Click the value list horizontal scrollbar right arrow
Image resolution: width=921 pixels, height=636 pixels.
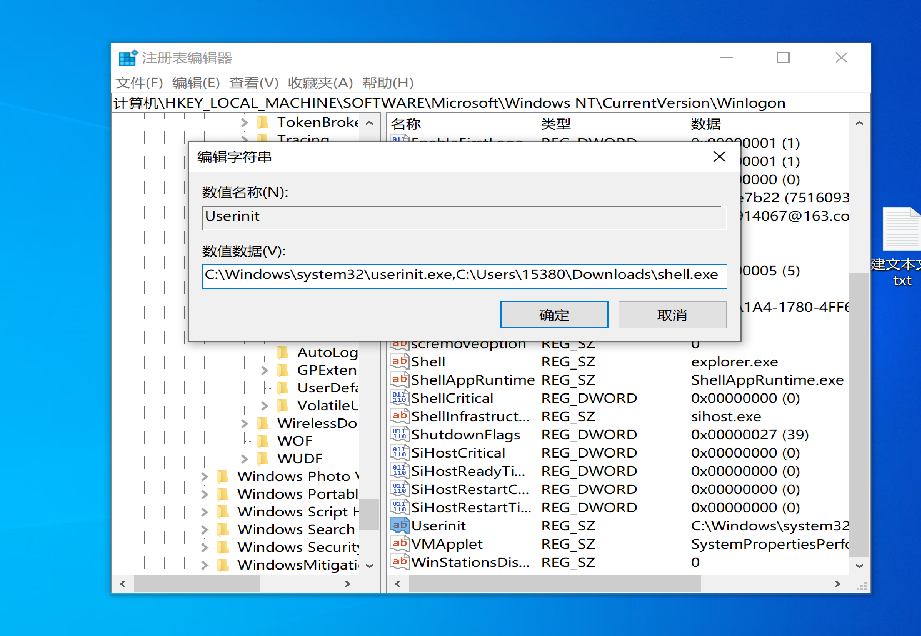coord(837,584)
